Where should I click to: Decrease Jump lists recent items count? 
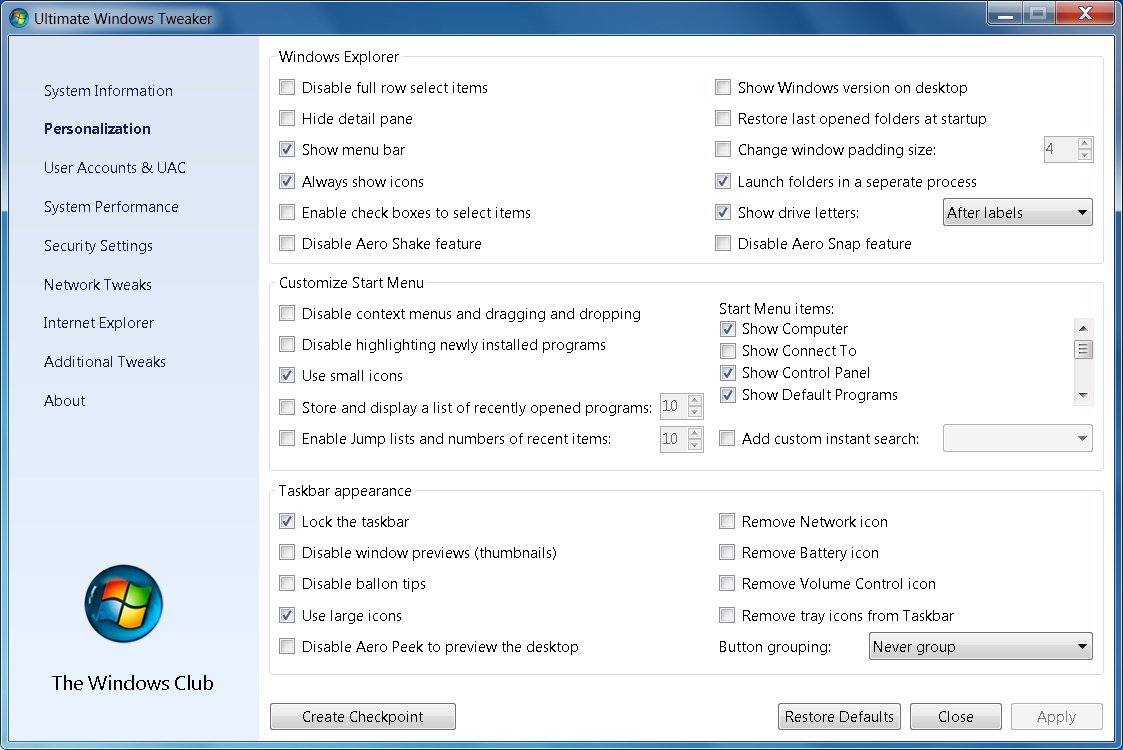(x=694, y=444)
